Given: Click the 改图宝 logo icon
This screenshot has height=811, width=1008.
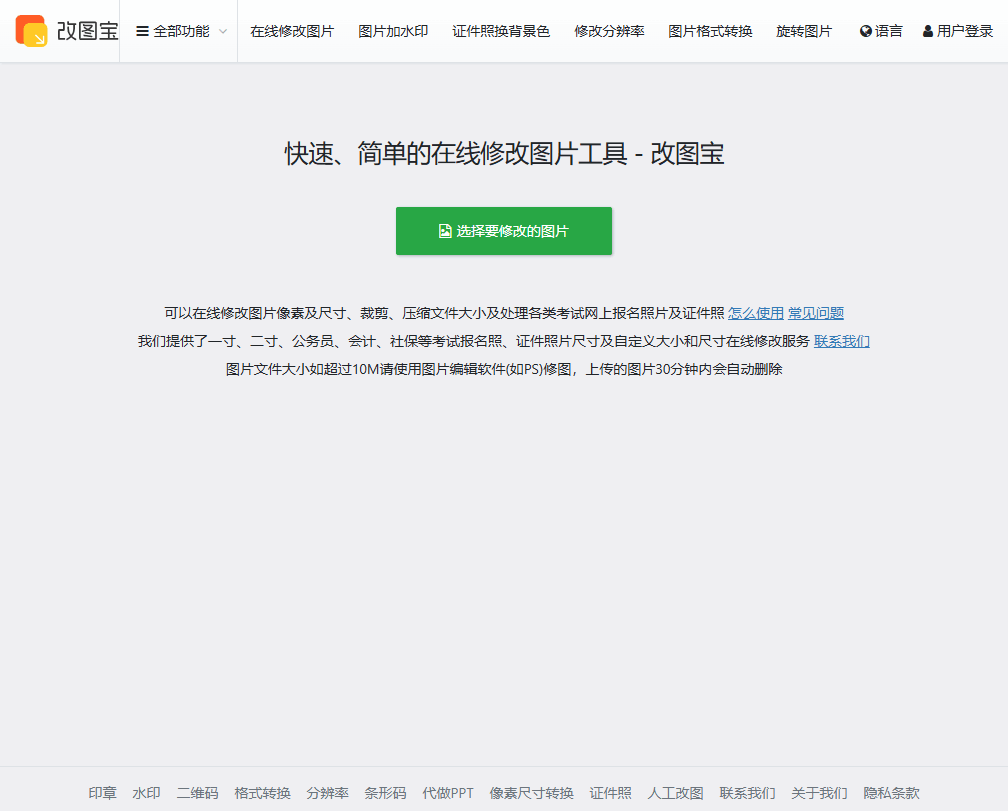Looking at the screenshot, I should coord(32,30).
